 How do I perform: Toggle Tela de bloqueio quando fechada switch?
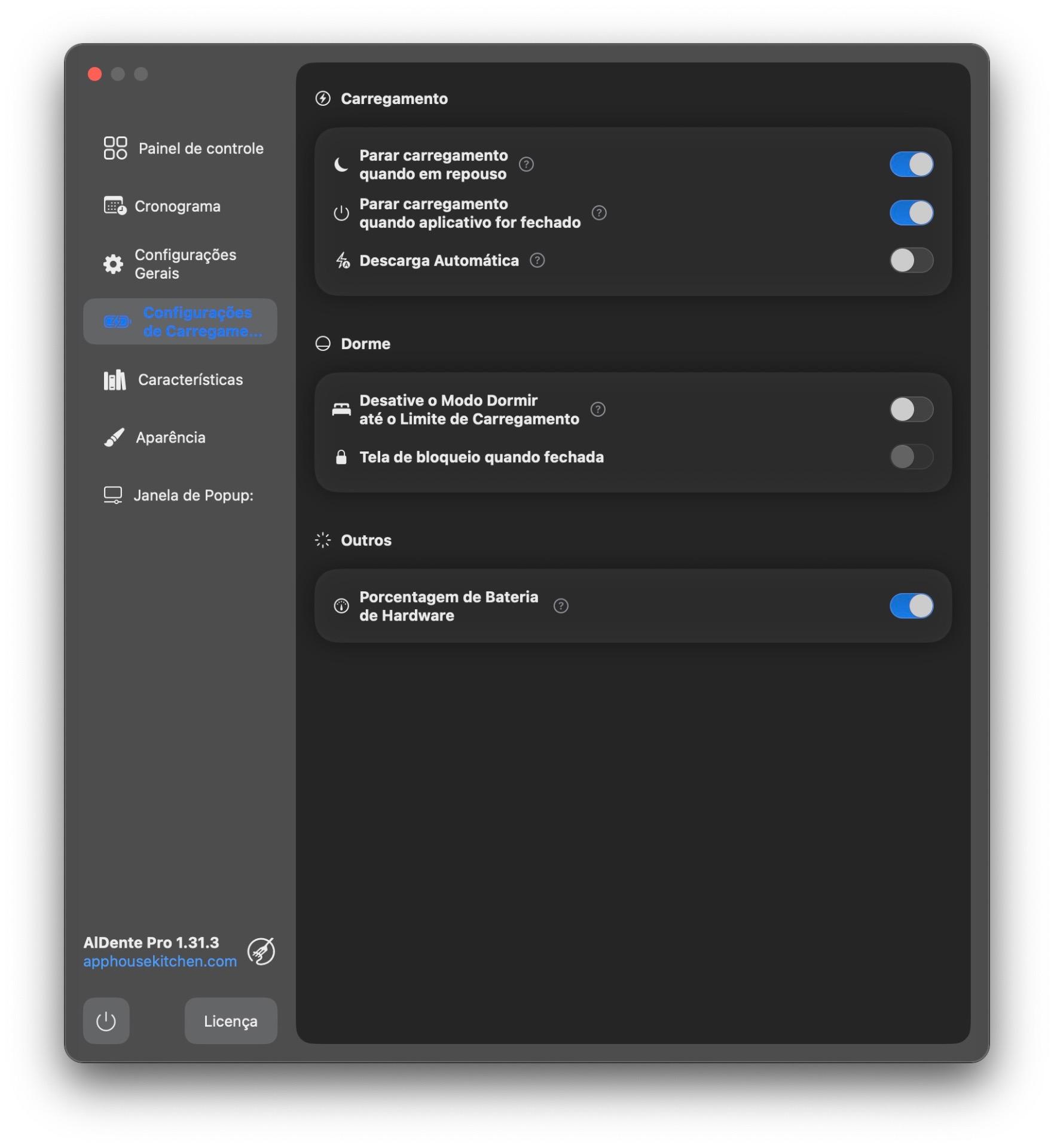911,457
